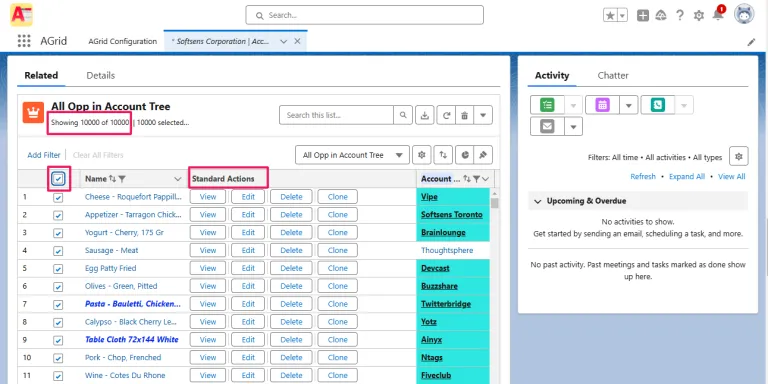Open the Softsens Corporation tab dropdown chevron
The width and height of the screenshot is (768, 384).
[x=283, y=42]
